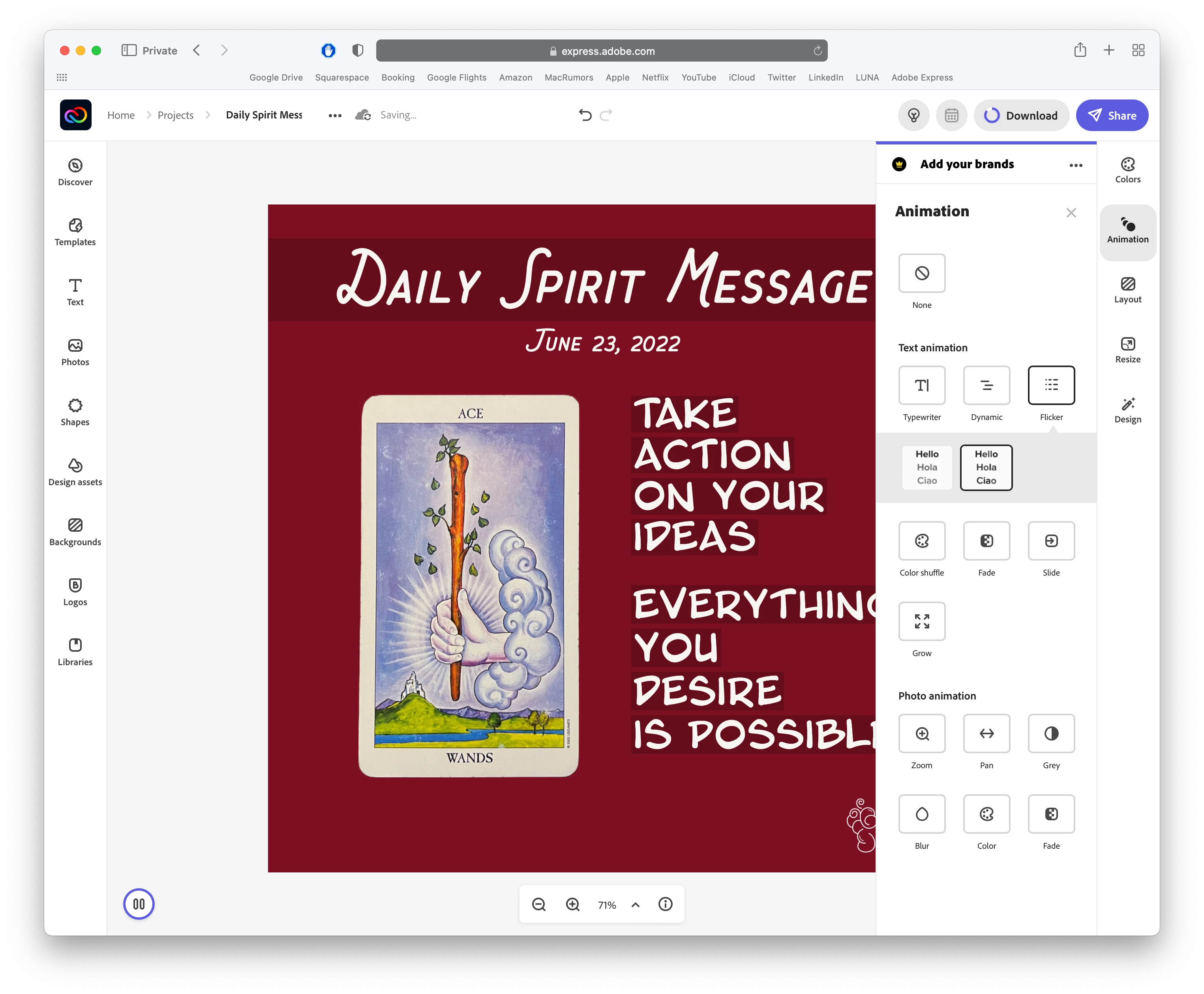Open the Resize tool
This screenshot has width=1204, height=994.
(1127, 350)
